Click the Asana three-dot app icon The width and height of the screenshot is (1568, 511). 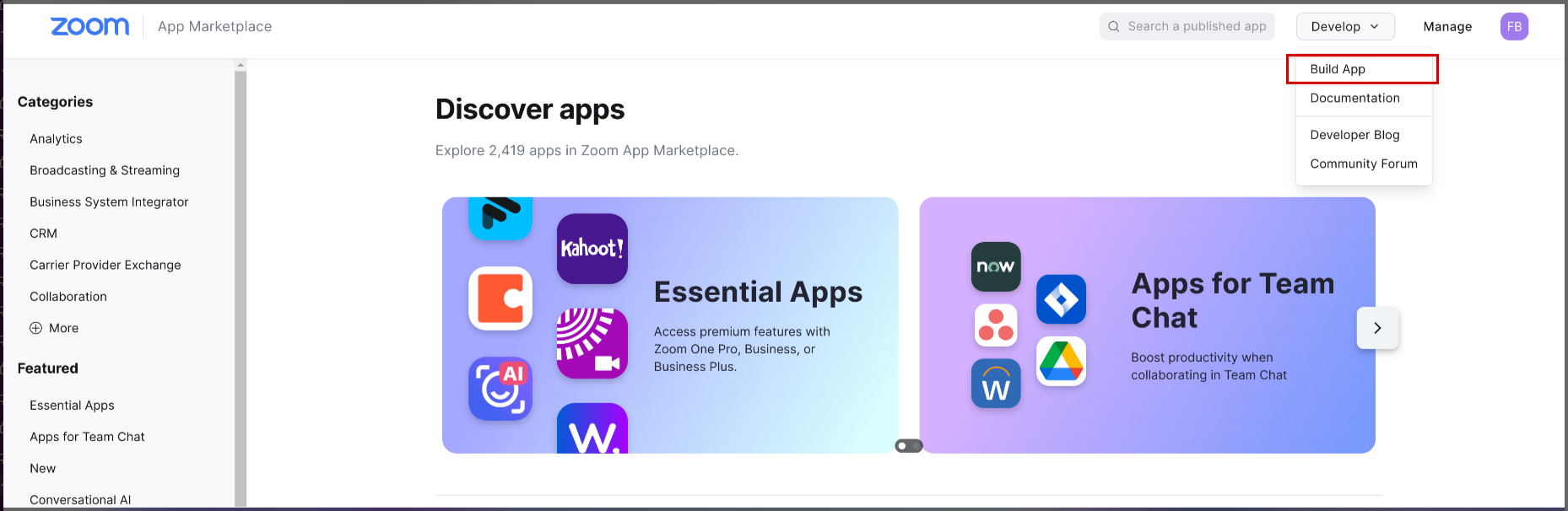[x=996, y=325]
